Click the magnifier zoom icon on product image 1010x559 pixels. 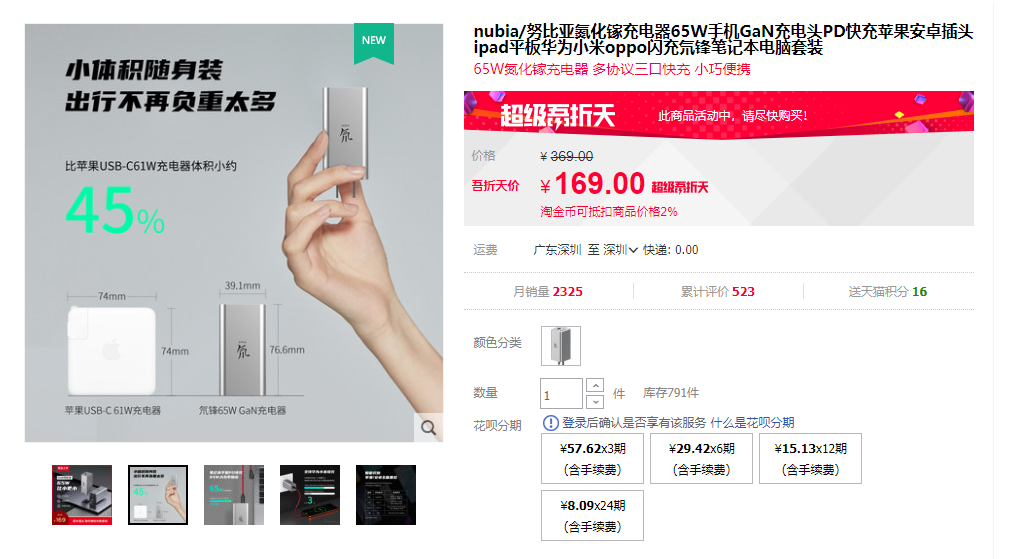pyautogui.click(x=428, y=428)
